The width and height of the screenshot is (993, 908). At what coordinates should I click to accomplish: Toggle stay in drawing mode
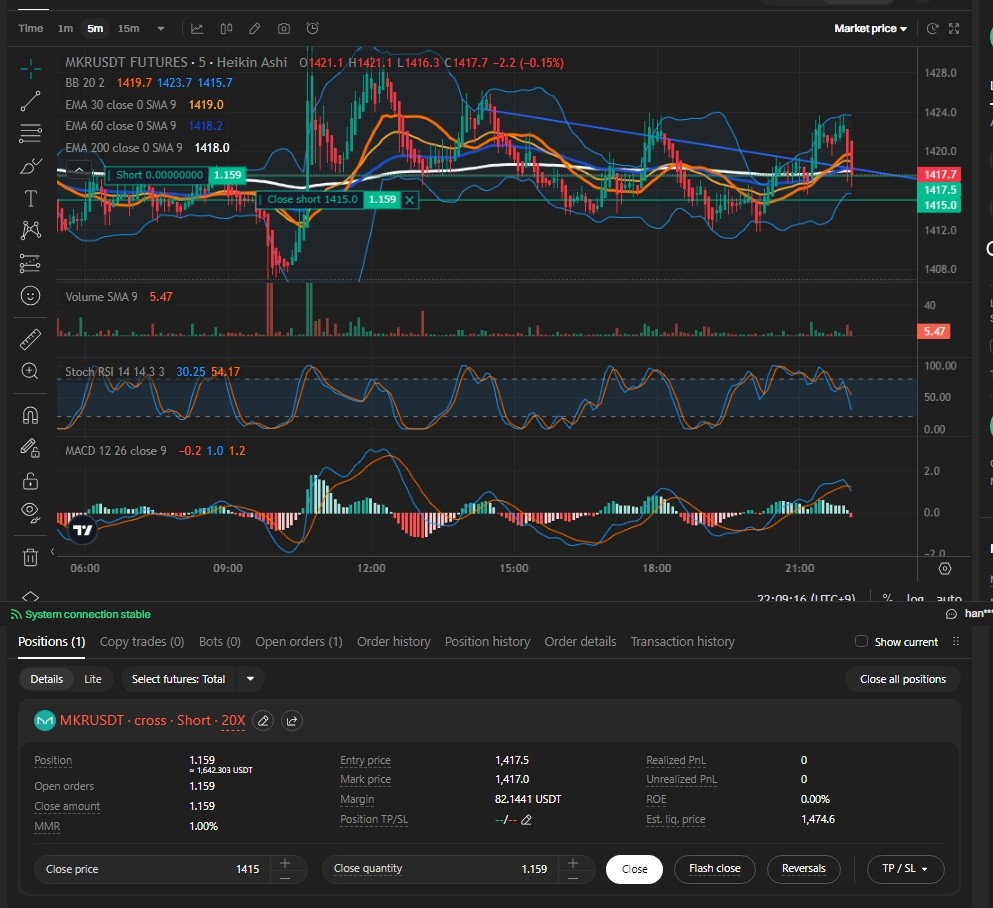[30, 448]
